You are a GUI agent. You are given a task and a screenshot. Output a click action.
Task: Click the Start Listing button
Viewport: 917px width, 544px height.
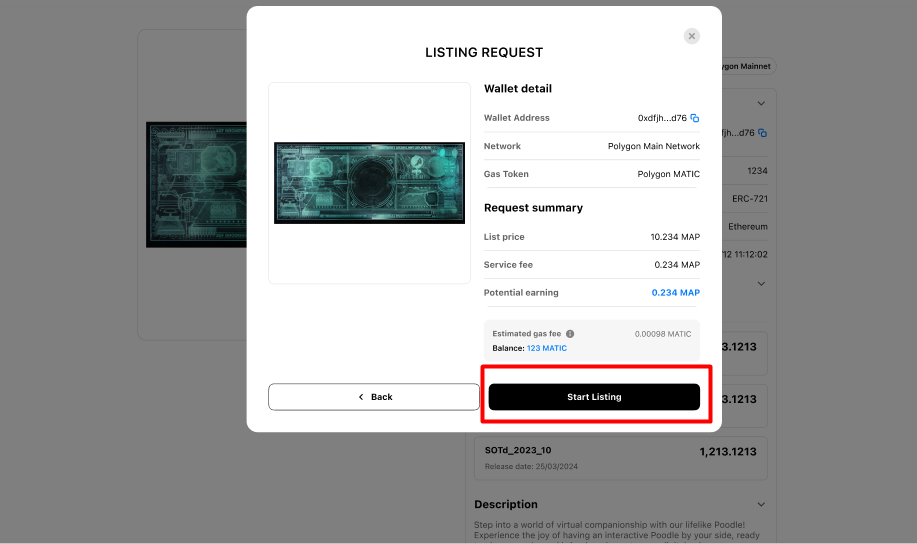[594, 397]
